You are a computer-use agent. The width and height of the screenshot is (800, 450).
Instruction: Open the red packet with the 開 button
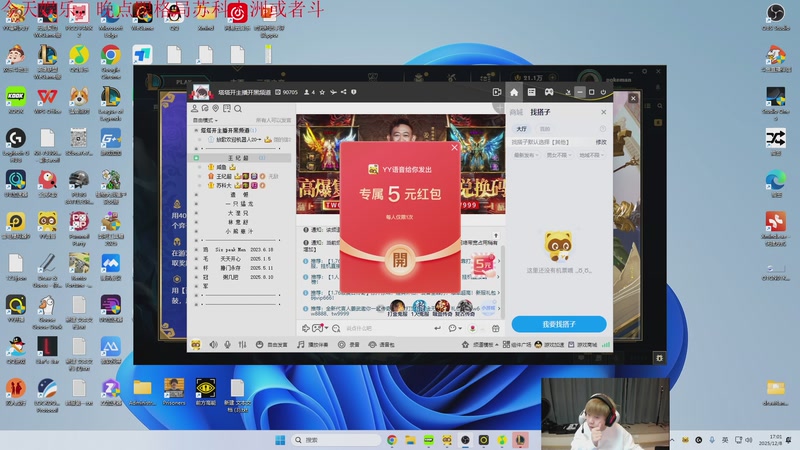[x=400, y=260]
